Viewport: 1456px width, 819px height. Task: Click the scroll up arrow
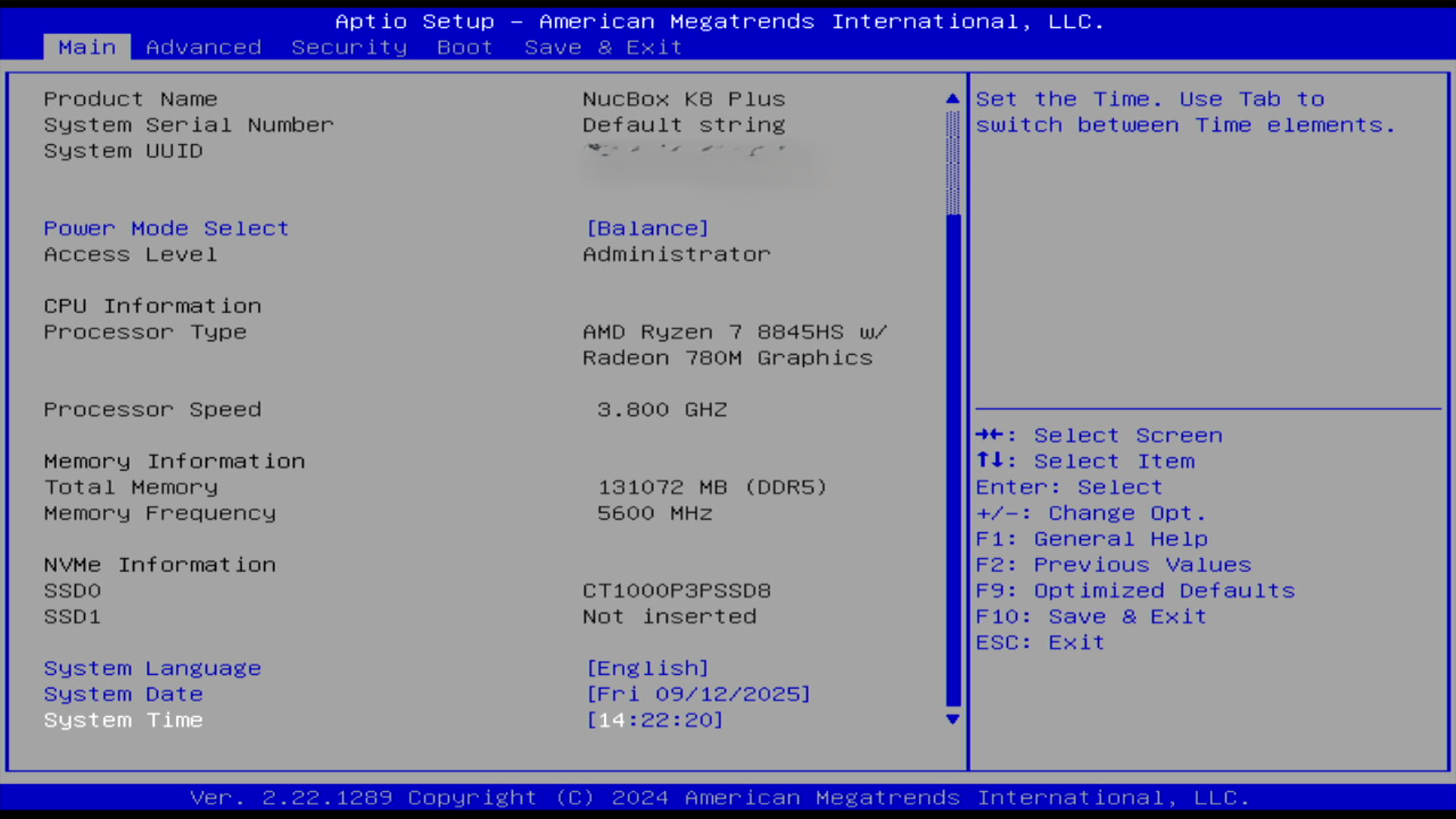(952, 99)
